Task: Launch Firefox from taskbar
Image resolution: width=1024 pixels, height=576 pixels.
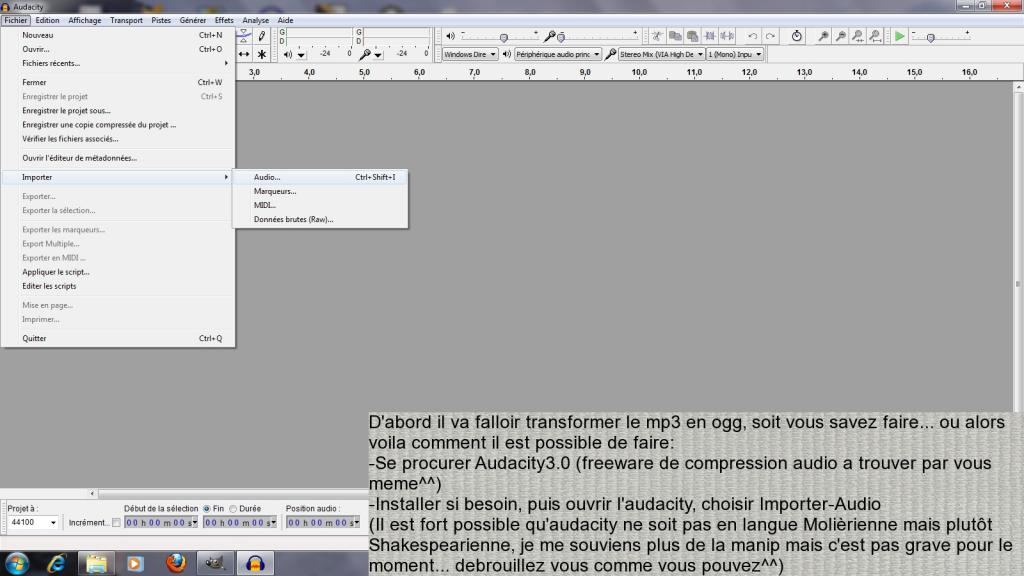Action: pos(176,563)
